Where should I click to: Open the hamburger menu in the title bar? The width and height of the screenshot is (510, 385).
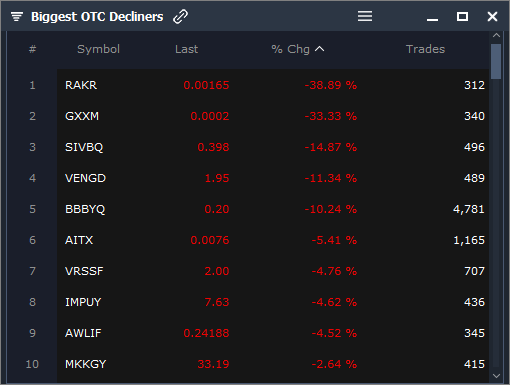pos(365,16)
